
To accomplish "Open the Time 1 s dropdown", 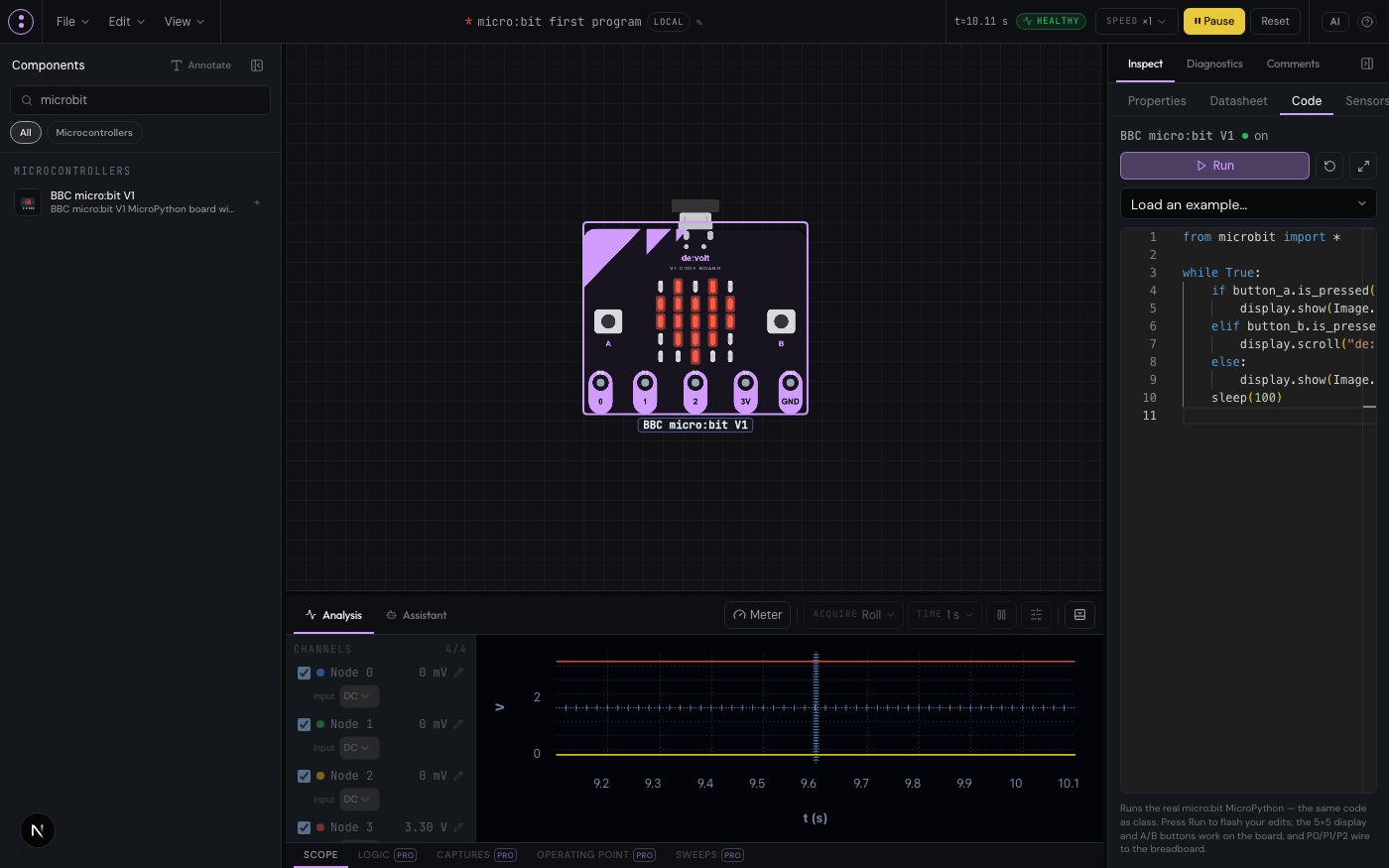I will (x=945, y=615).
